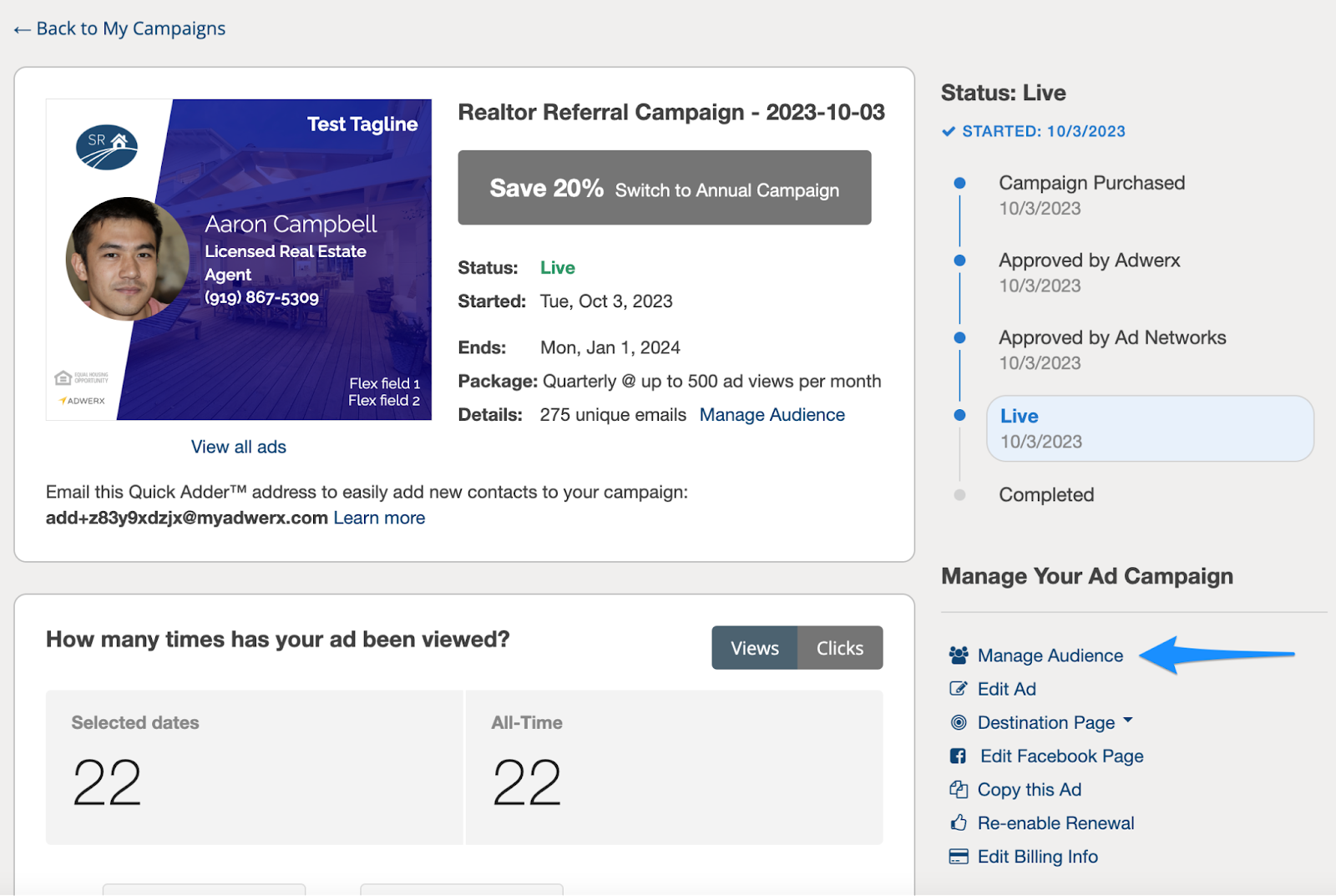Go back to My Campaigns
The height and width of the screenshot is (896, 1336).
(119, 28)
